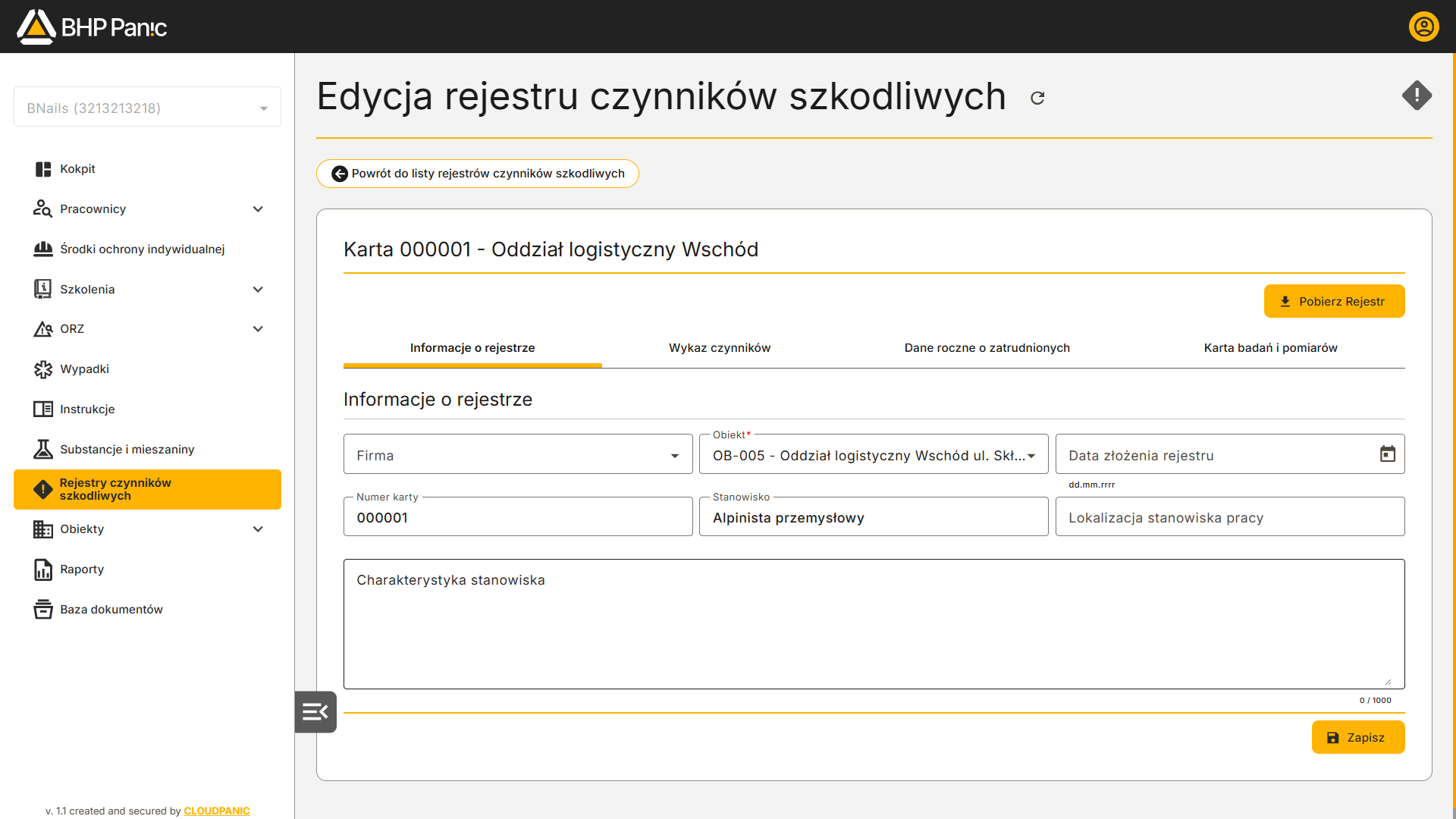
Task: Click the dd.mm.rrrr date hint text
Action: click(x=1091, y=485)
